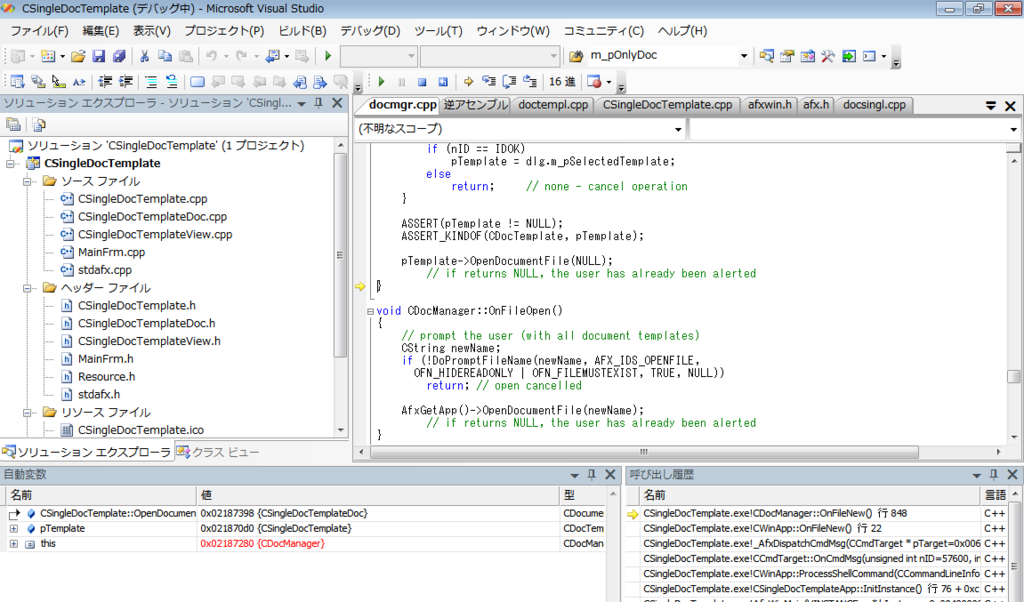Screen dimensions: 1024x602
Task: Click the Step Out icon
Action: pos(530,82)
